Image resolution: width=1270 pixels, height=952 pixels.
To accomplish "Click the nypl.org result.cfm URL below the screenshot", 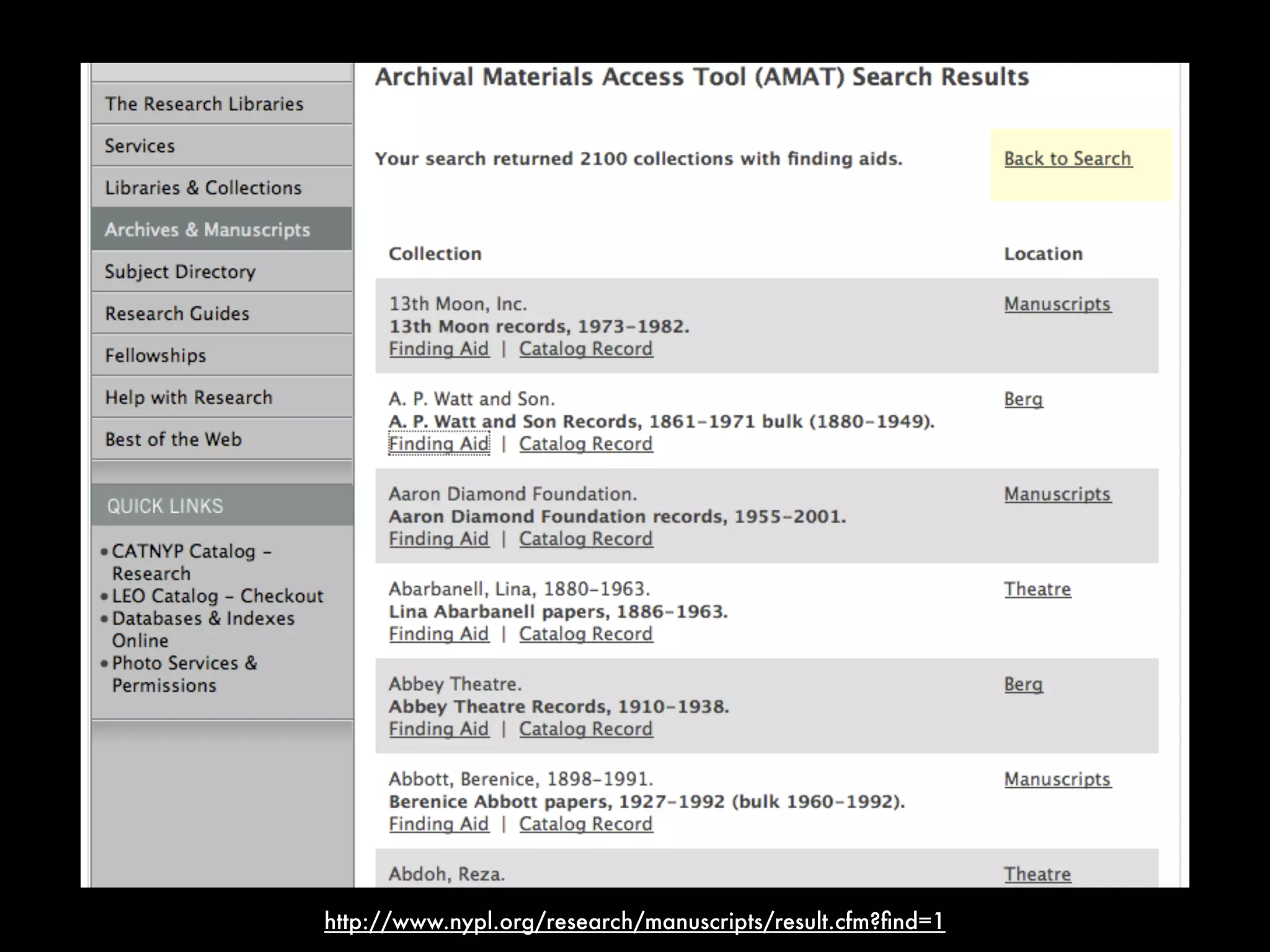I will click(634, 922).
